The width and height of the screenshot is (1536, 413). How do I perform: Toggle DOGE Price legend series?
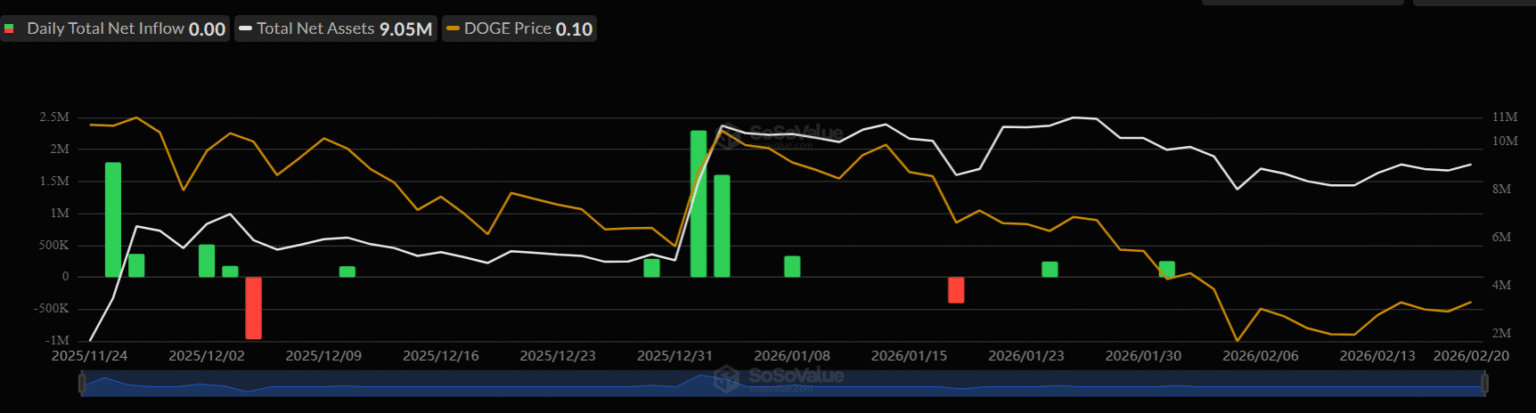[x=519, y=29]
